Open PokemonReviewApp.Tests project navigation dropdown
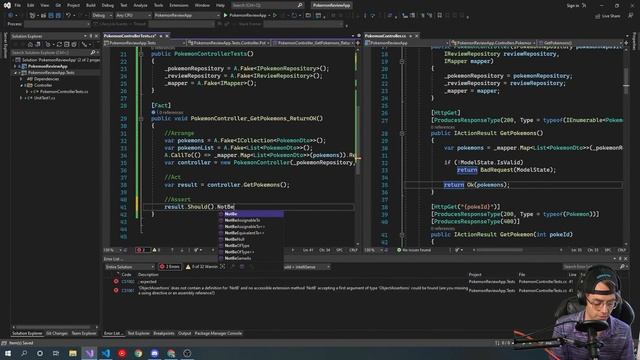640x360 pixels. point(145,43)
